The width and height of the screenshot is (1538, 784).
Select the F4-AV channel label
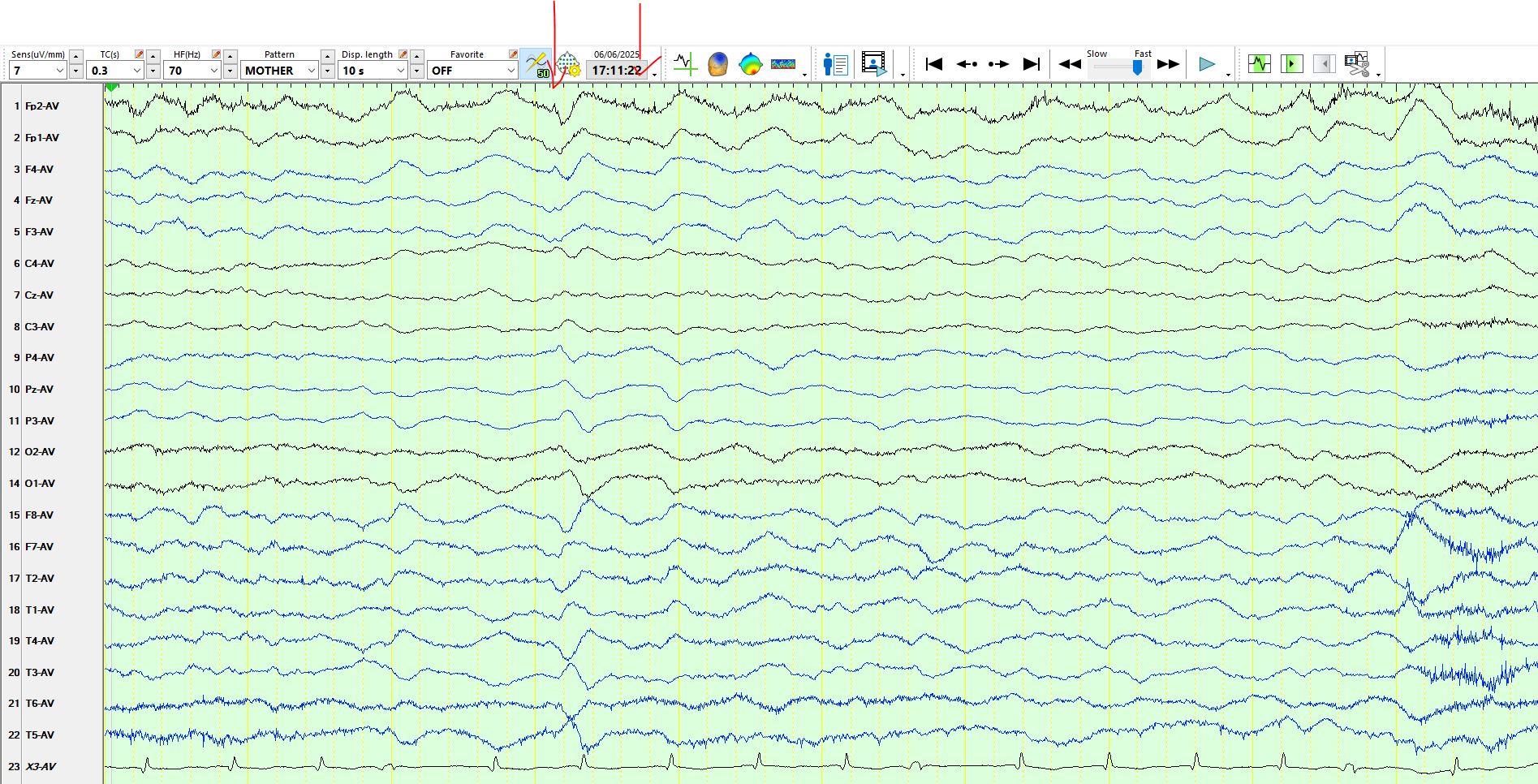[39, 170]
